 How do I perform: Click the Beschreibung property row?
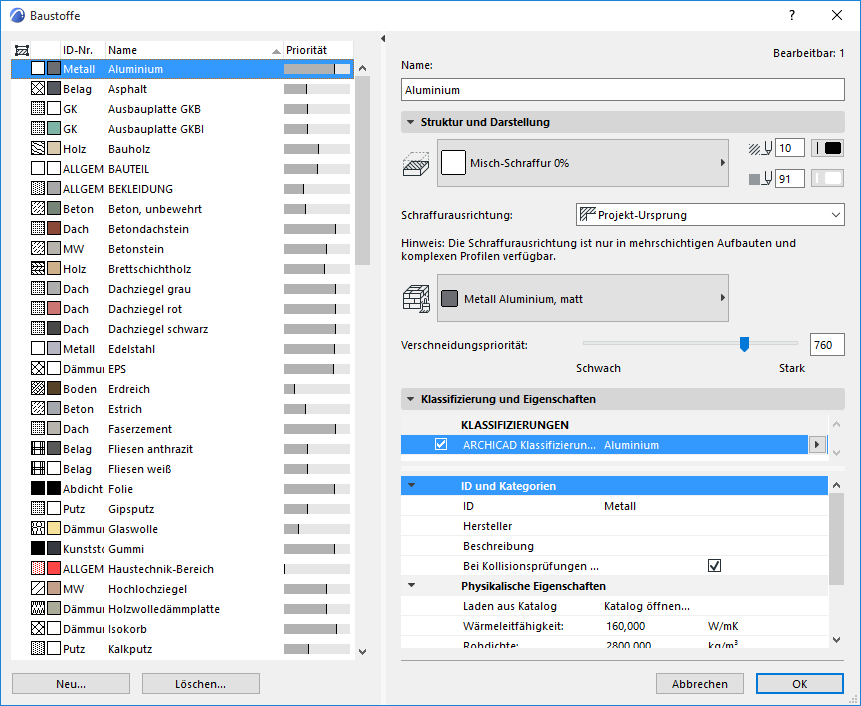(614, 546)
